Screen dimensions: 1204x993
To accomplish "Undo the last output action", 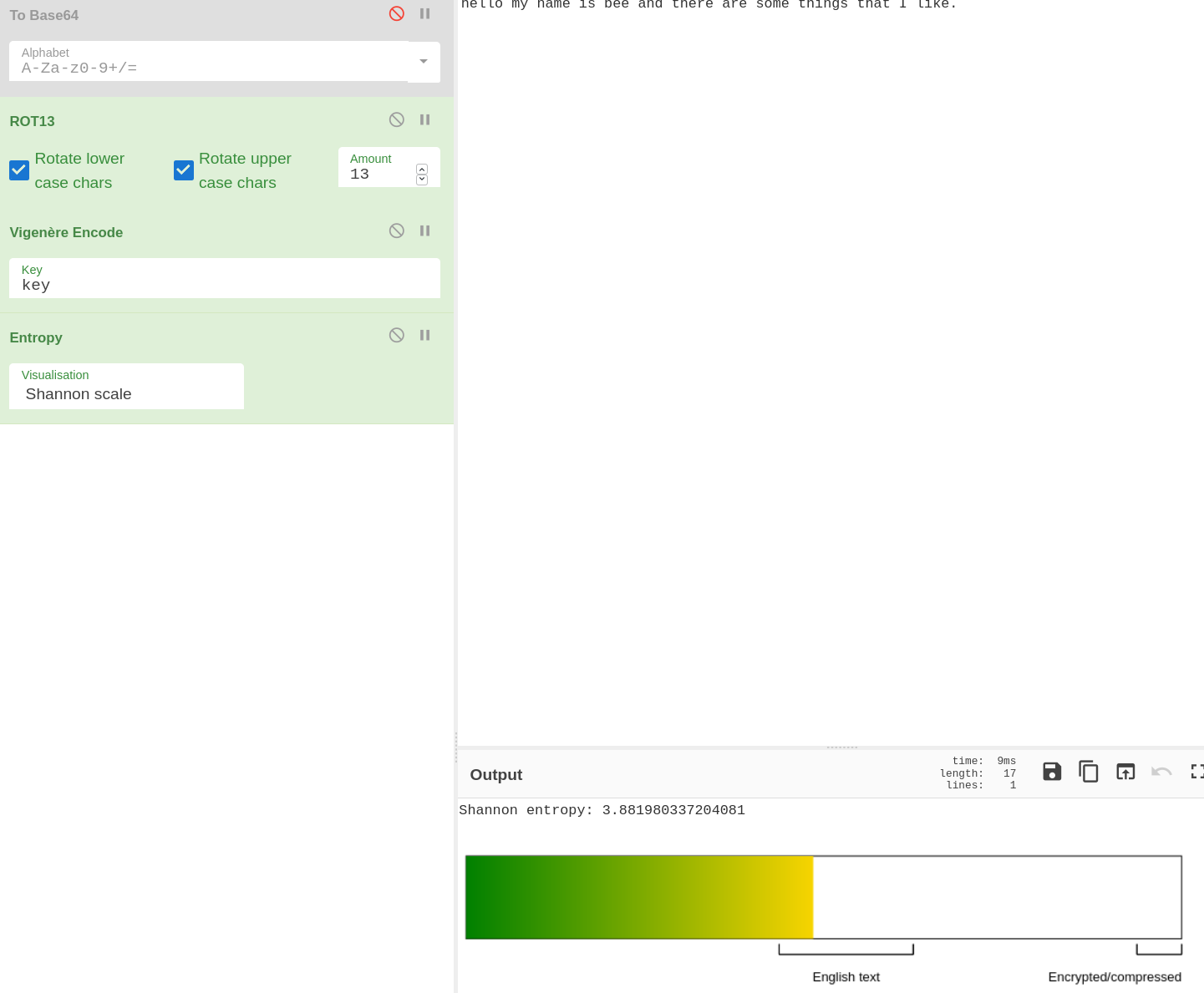I will [1161, 772].
